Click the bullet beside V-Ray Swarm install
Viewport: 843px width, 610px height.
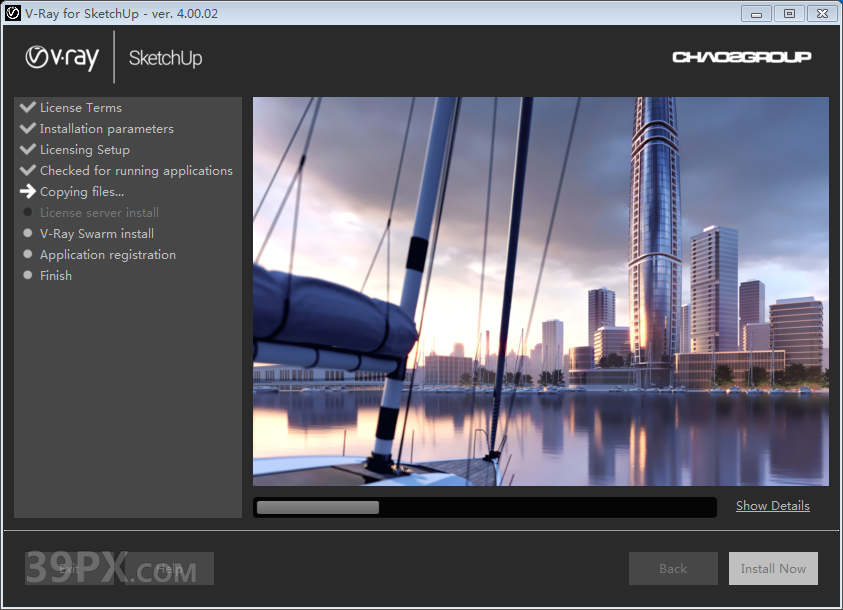click(27, 233)
